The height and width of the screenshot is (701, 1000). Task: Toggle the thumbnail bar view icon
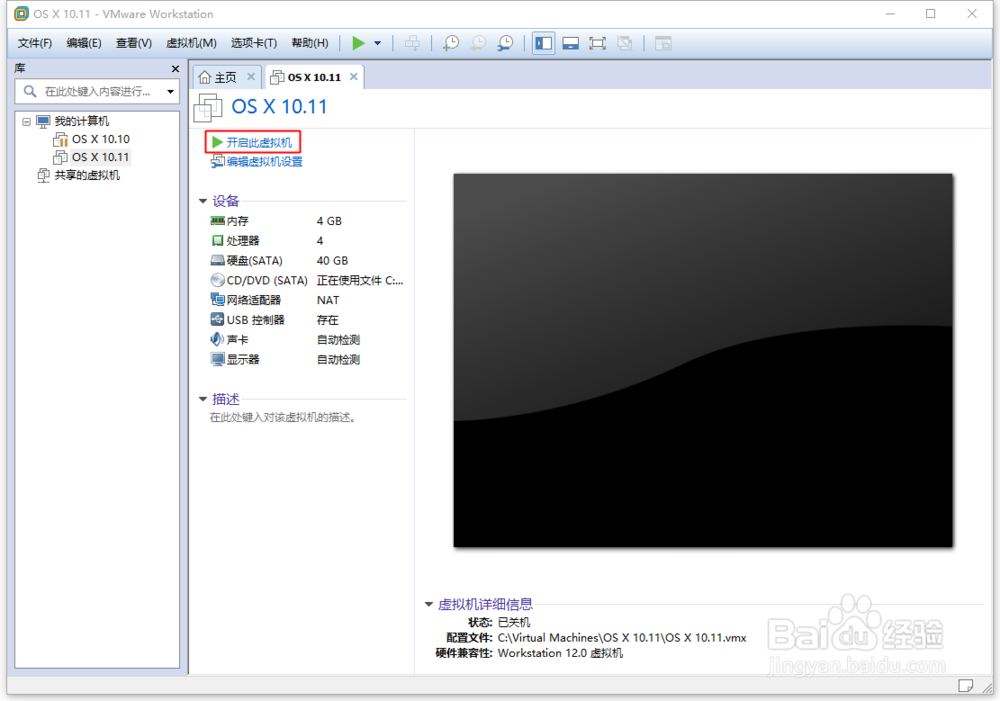tap(571, 43)
